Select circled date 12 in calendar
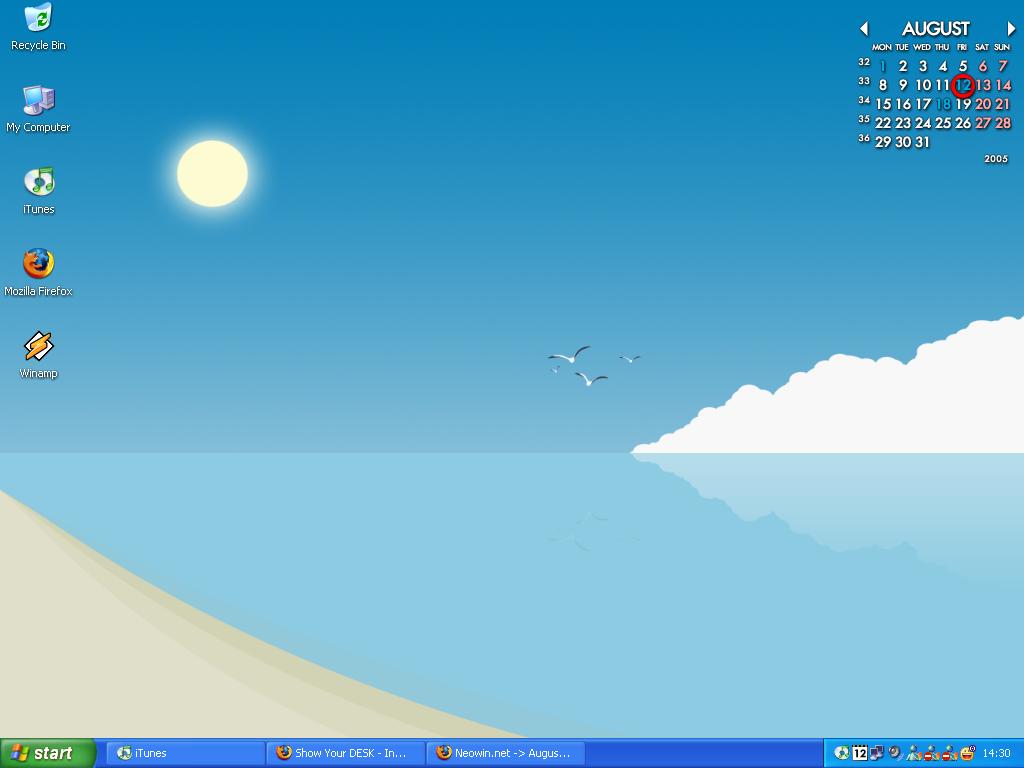 (963, 85)
